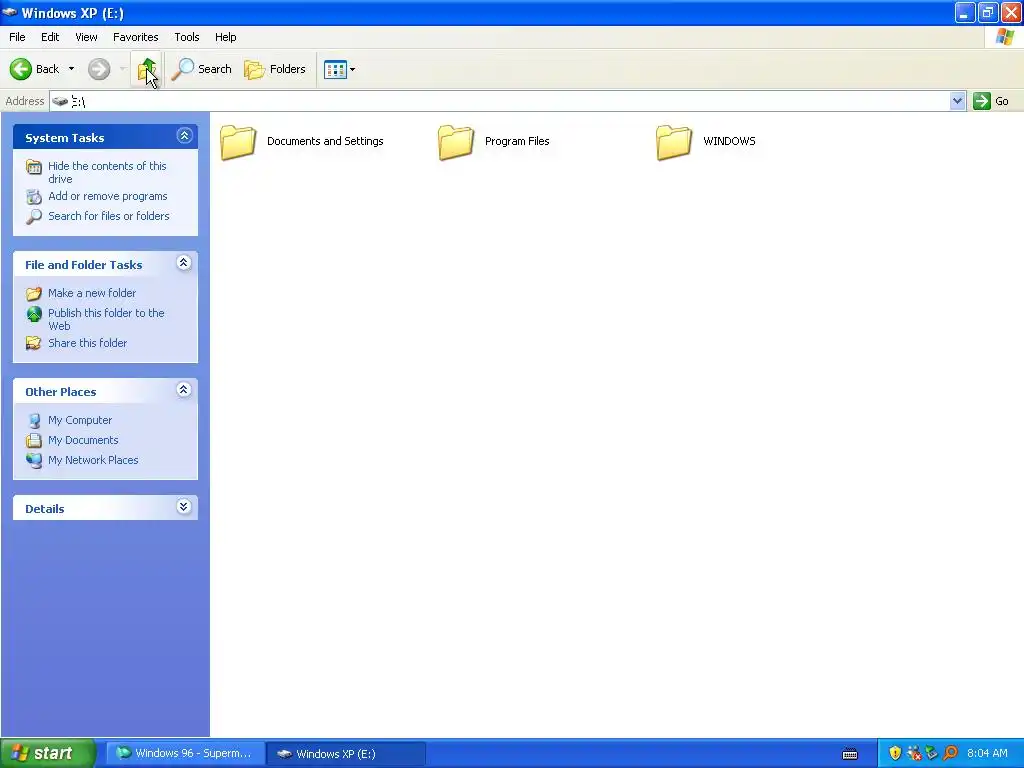
Task: Open the Favorites menu
Action: pyautogui.click(x=135, y=37)
